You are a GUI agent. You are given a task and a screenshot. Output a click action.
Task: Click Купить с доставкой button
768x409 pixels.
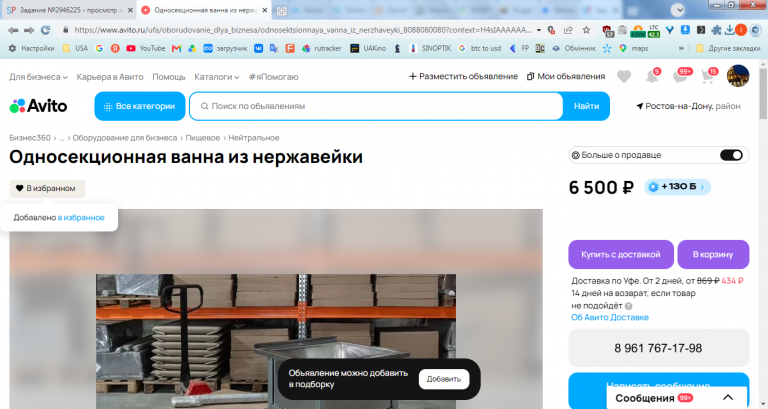pyautogui.click(x=621, y=254)
